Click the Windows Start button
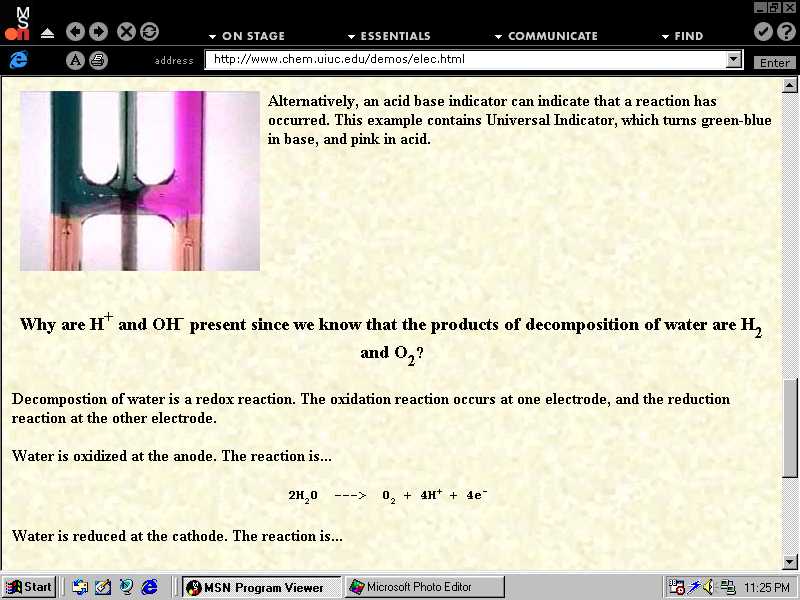This screenshot has height=600, width=800. pos(29,587)
